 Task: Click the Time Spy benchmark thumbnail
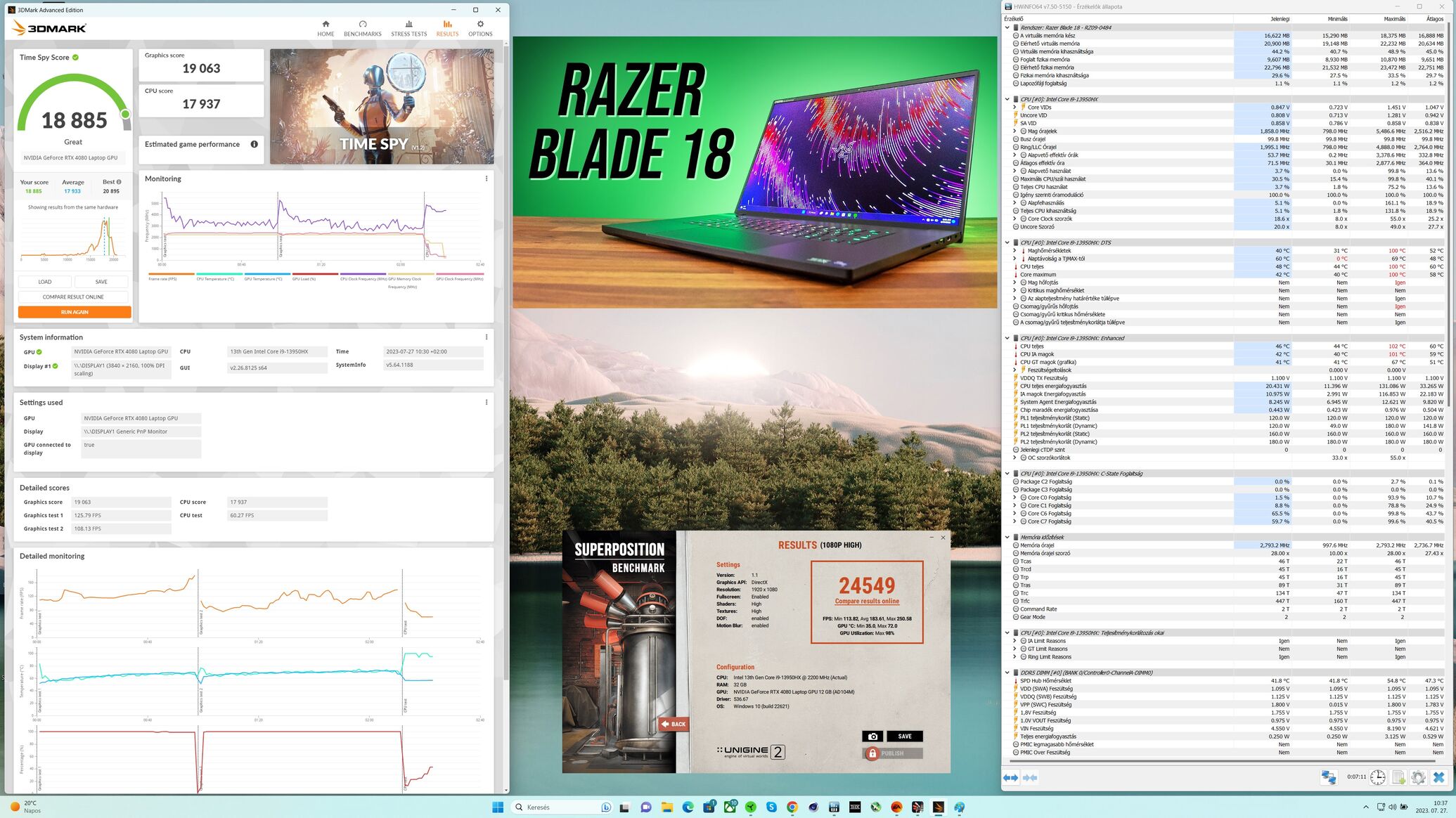[382, 106]
